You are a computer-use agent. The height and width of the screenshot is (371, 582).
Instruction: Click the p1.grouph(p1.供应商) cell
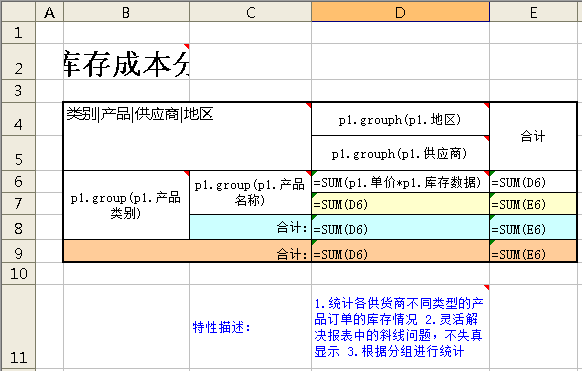400,153
